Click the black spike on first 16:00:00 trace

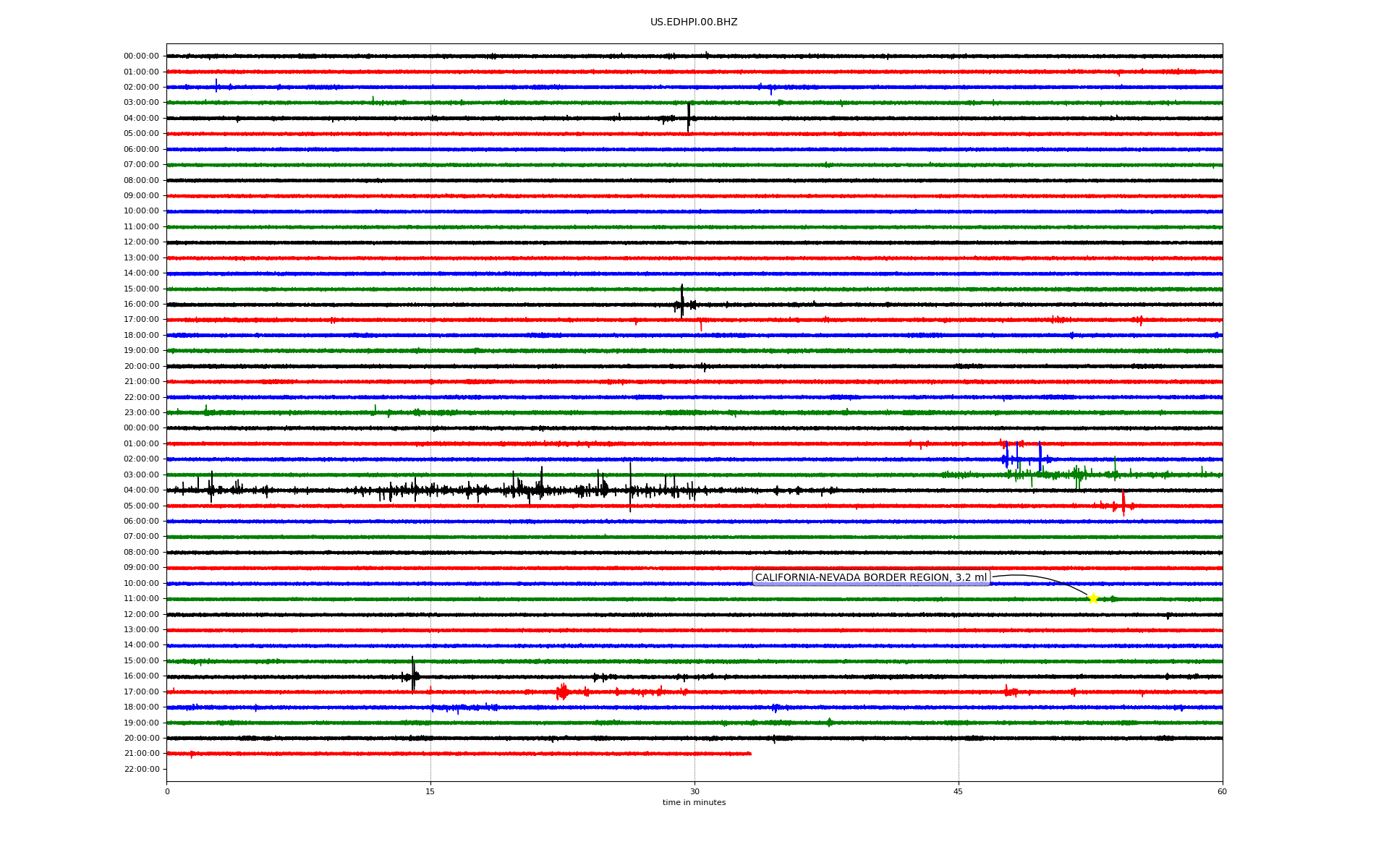681,301
